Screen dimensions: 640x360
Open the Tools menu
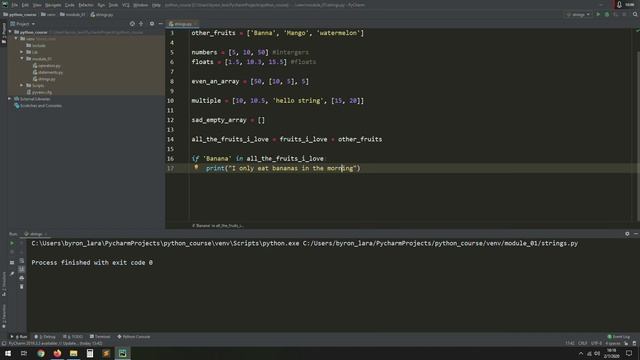click(113, 5)
